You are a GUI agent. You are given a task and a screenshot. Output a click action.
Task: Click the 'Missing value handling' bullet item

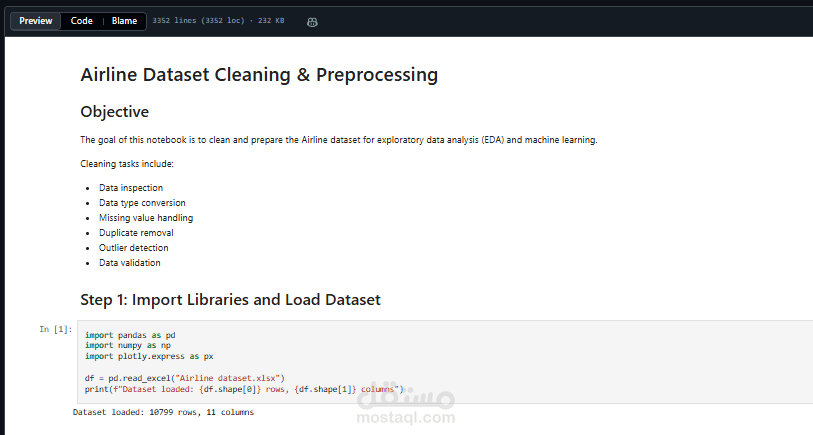click(146, 218)
